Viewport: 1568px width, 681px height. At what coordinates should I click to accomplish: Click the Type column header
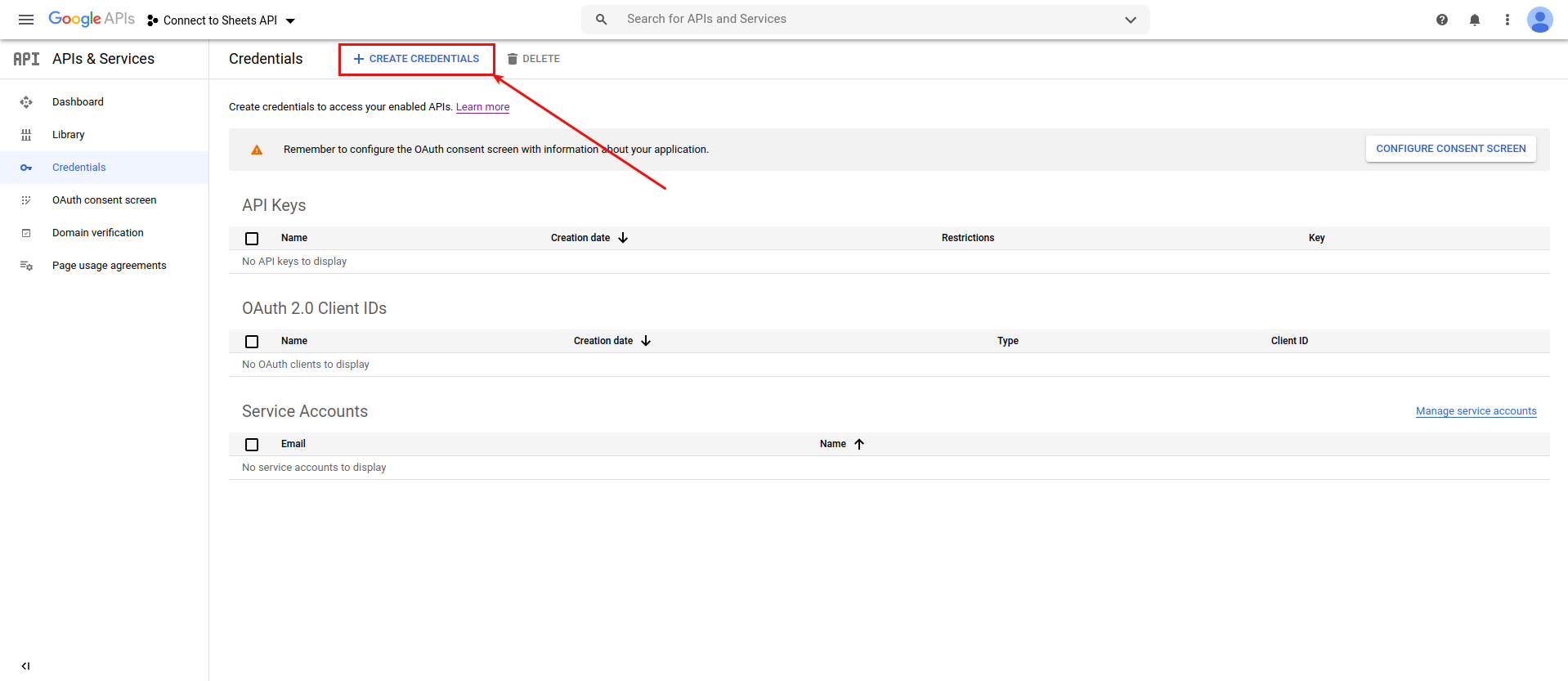pyautogui.click(x=1007, y=341)
